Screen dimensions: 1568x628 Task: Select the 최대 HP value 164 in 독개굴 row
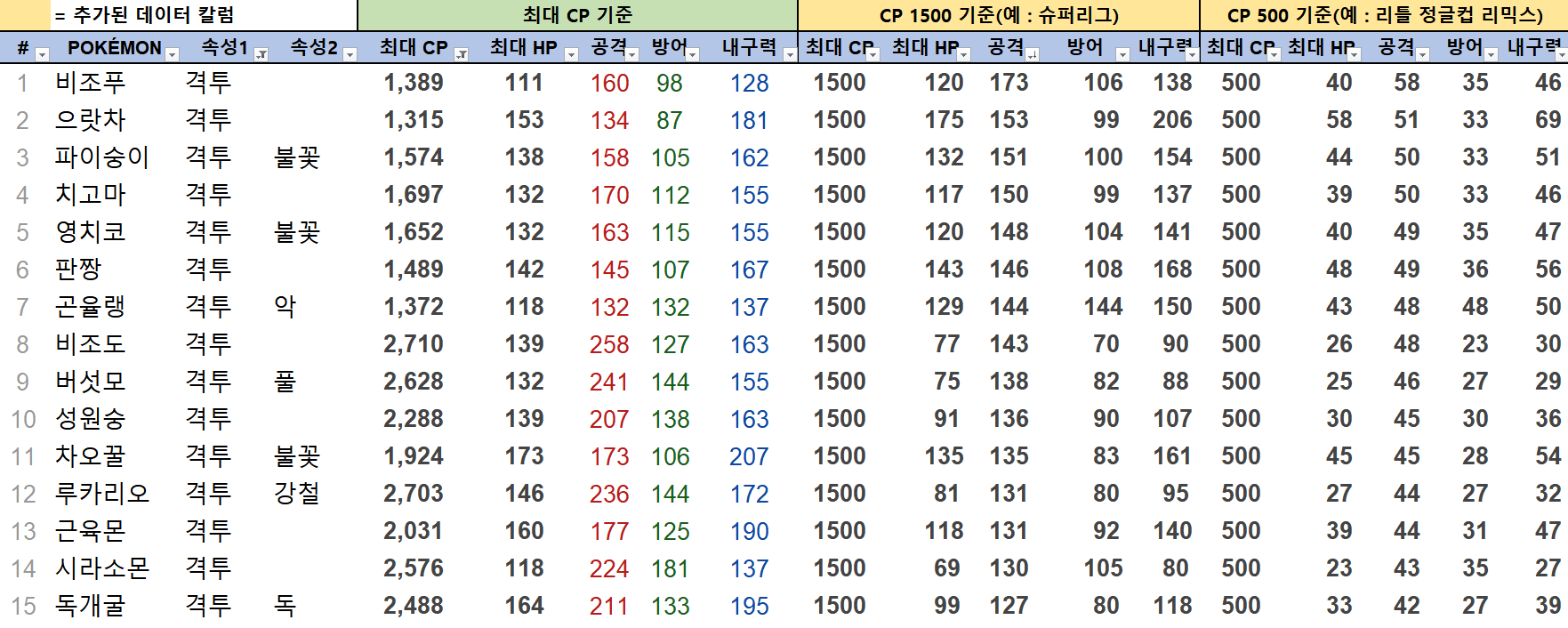click(524, 606)
